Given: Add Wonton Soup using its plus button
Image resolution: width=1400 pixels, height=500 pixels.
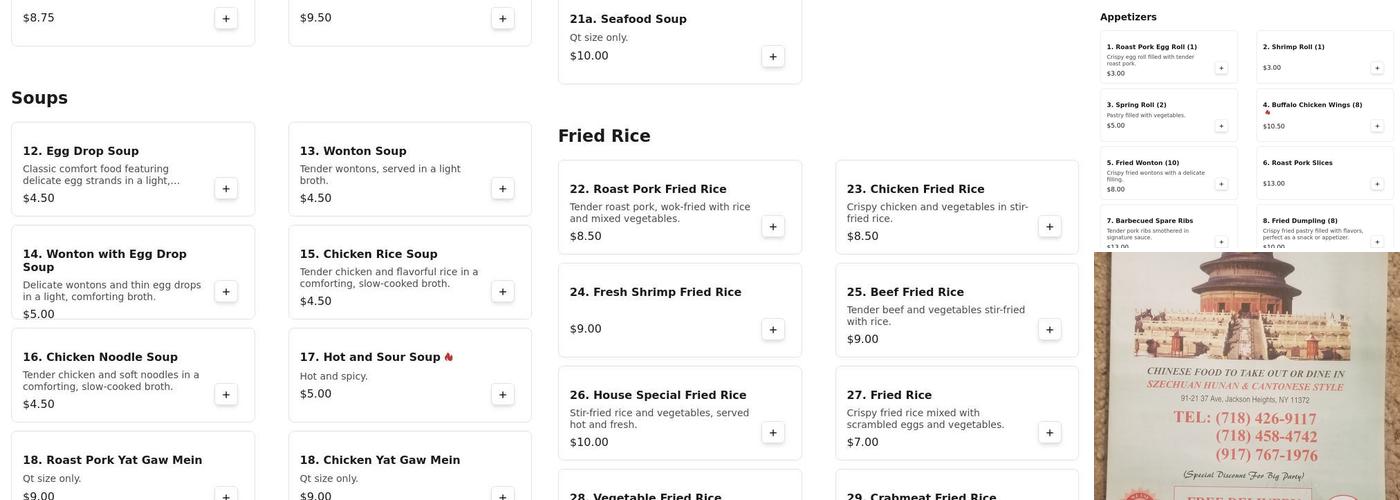Looking at the screenshot, I should pos(503,189).
